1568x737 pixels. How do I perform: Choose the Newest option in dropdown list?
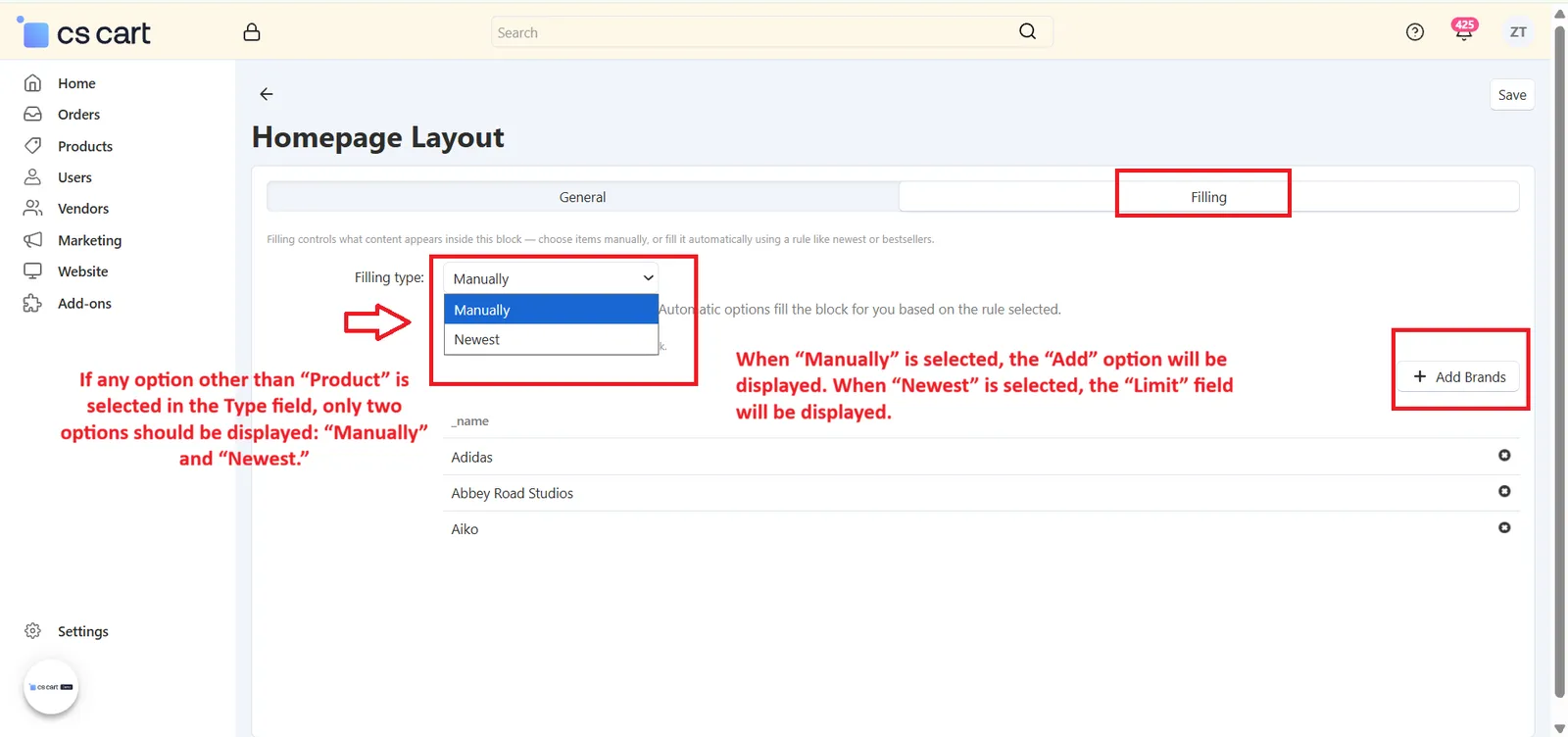tap(551, 339)
